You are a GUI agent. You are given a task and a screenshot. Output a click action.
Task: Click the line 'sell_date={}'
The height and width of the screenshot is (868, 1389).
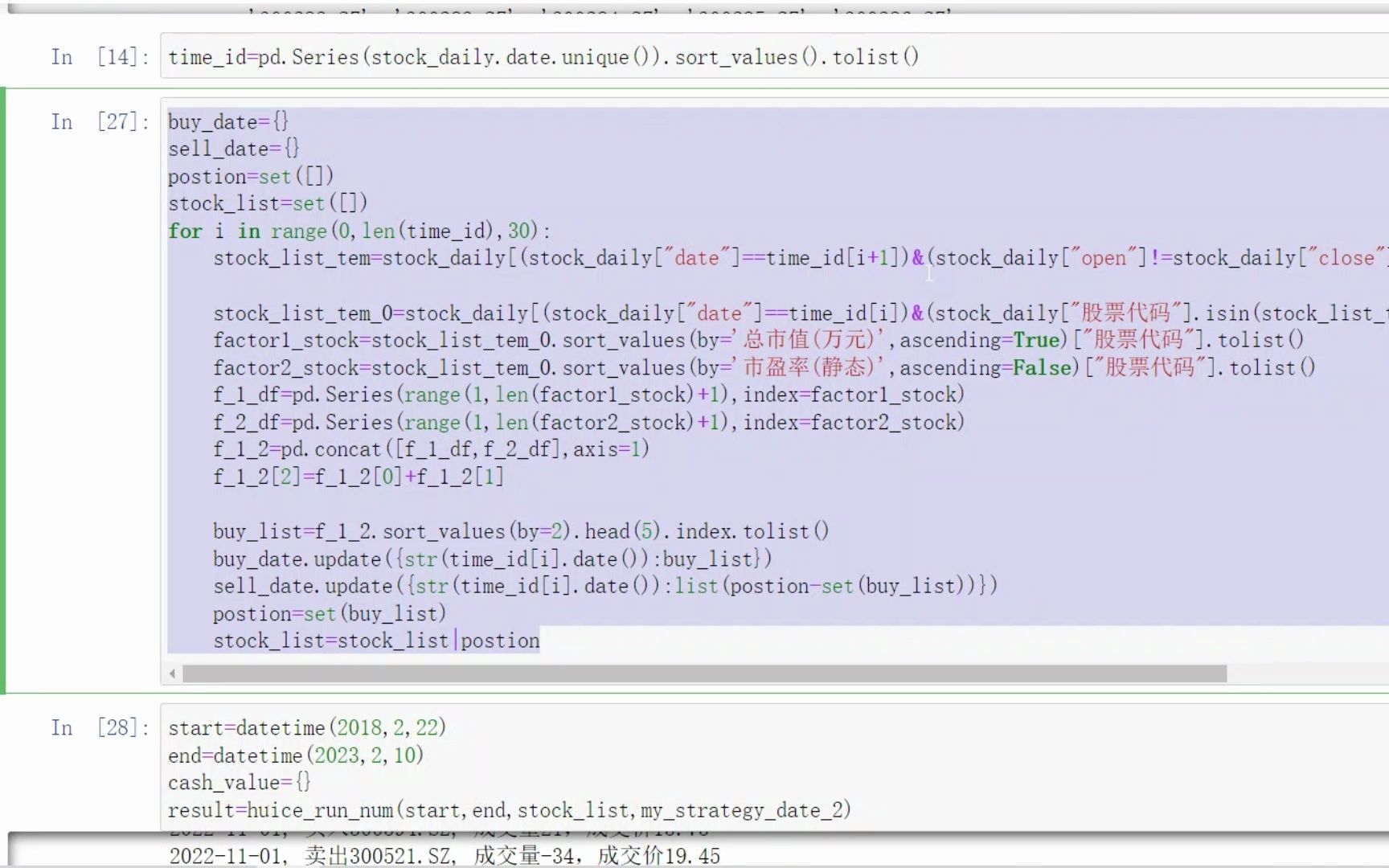coord(234,149)
